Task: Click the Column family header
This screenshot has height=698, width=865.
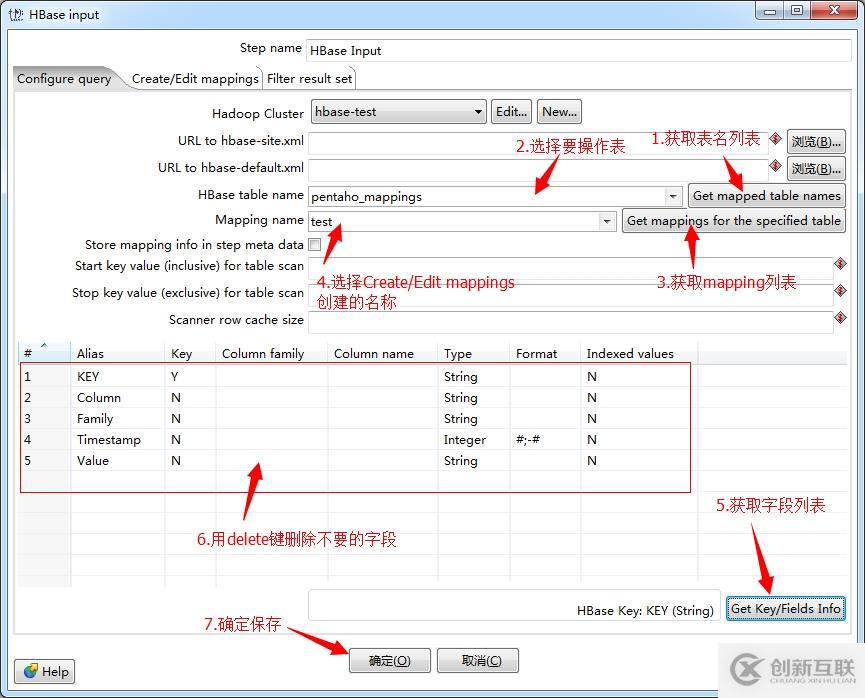Action: point(271,353)
